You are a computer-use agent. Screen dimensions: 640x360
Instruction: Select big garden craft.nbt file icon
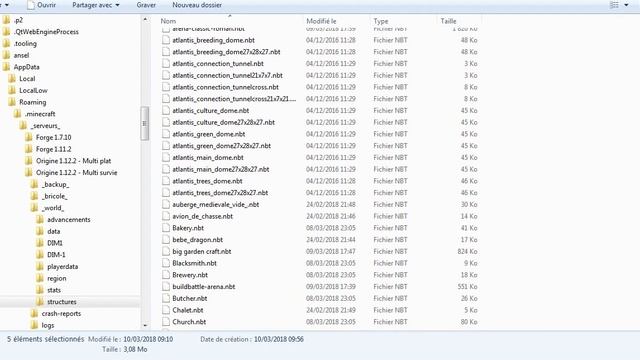click(x=165, y=251)
